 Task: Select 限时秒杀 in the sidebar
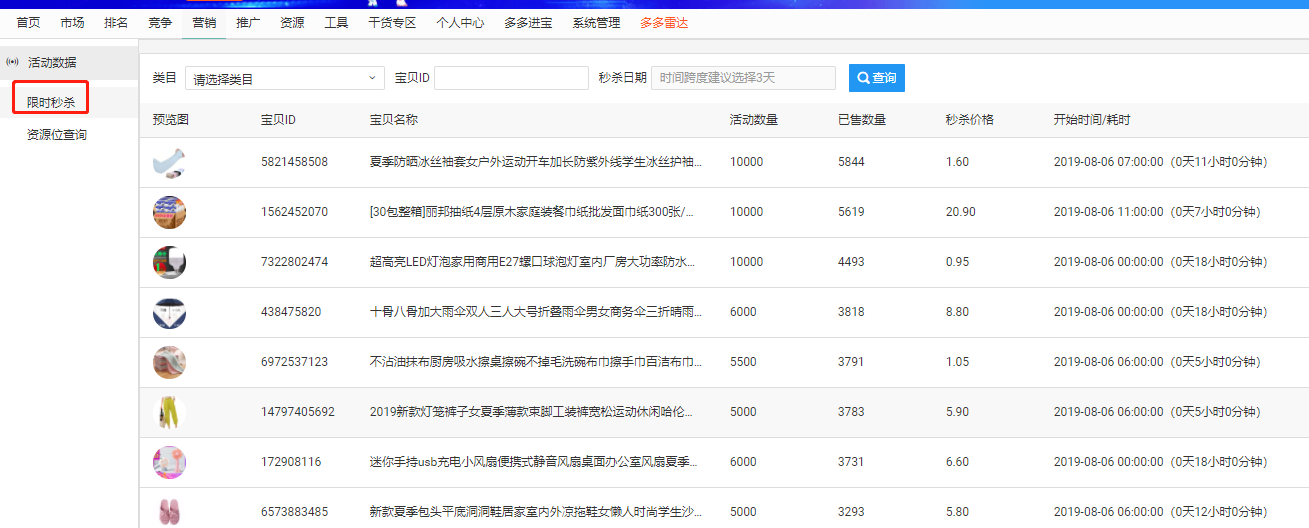click(51, 102)
